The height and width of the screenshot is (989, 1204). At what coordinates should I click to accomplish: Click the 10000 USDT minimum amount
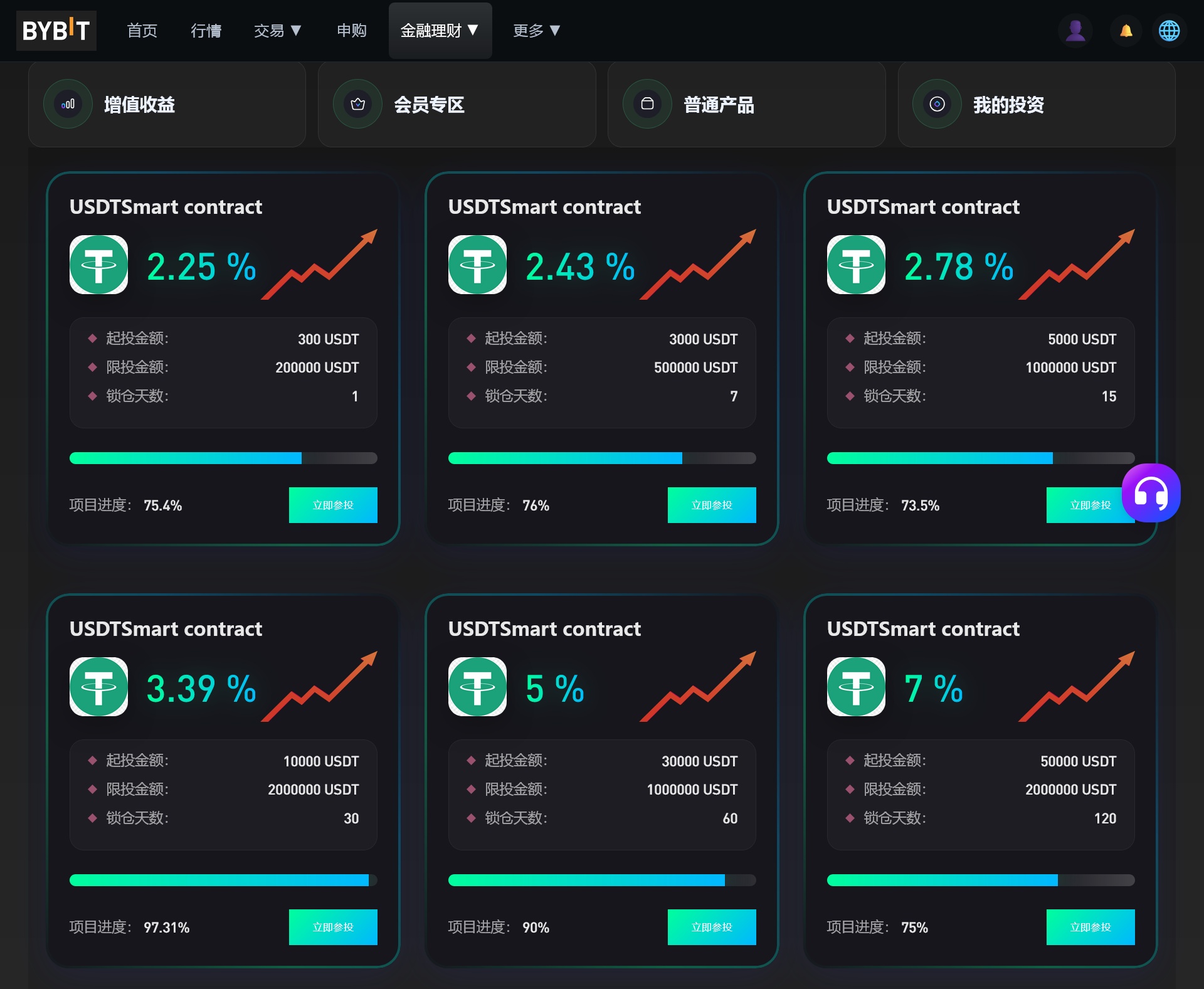[x=321, y=761]
